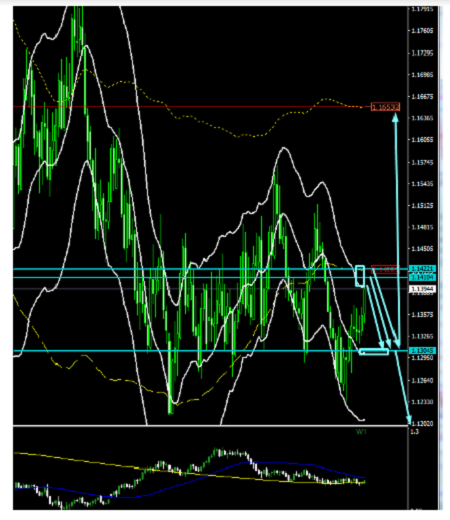Click the 1.15745 price scale label
This screenshot has width=450, height=520.
point(422,162)
